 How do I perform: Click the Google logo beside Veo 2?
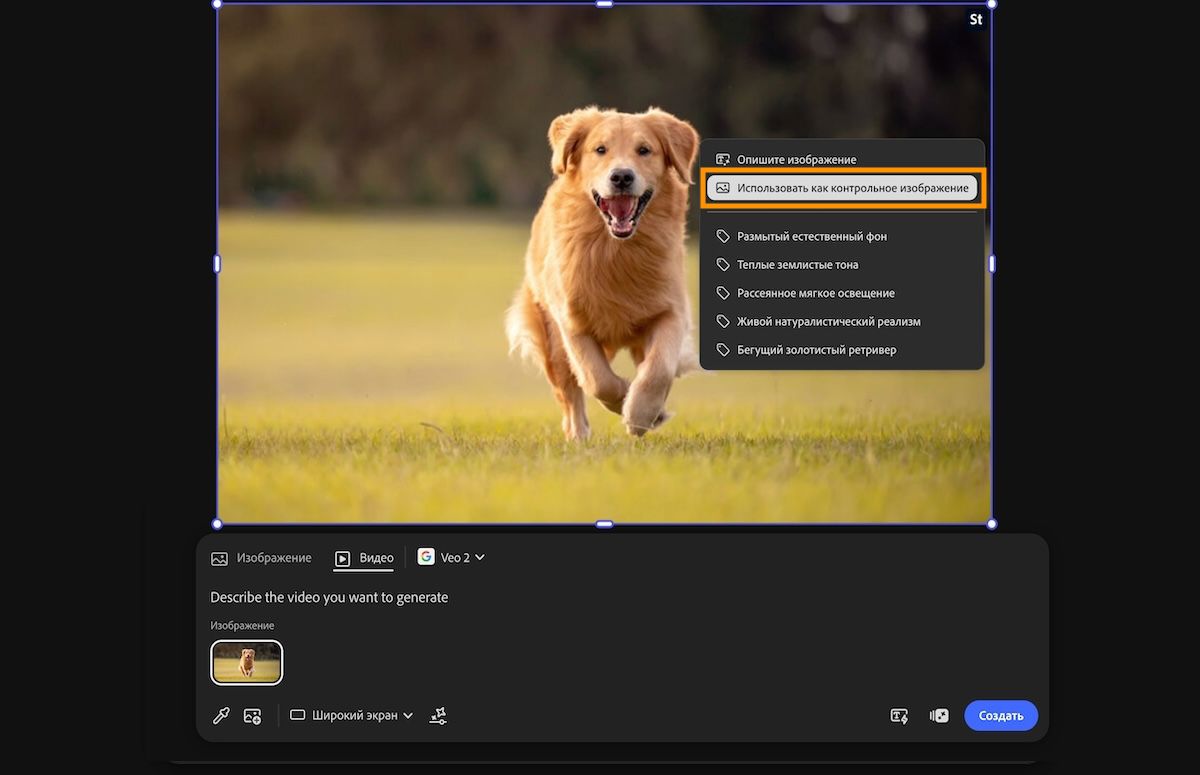coord(426,557)
